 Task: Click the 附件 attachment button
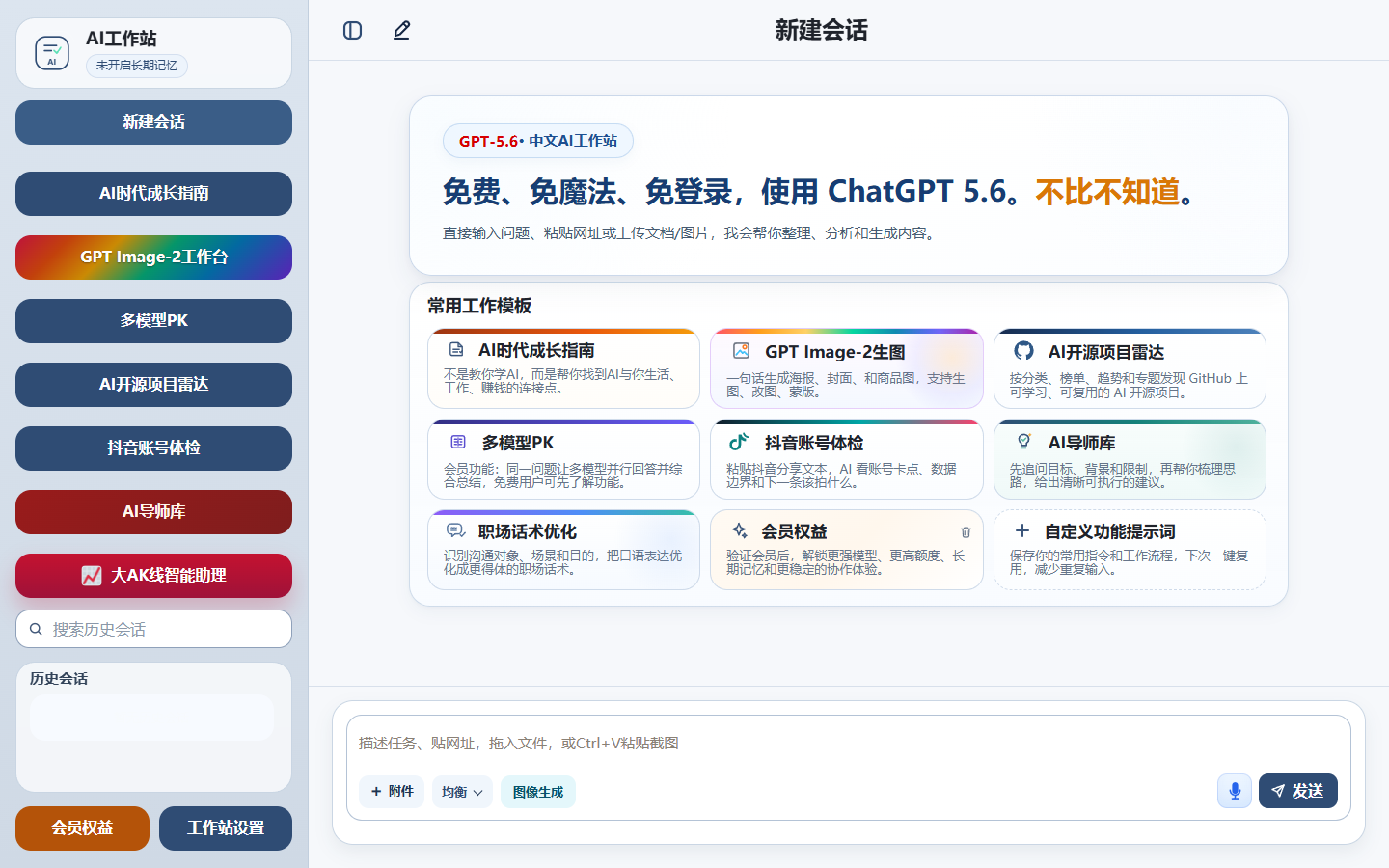[392, 792]
